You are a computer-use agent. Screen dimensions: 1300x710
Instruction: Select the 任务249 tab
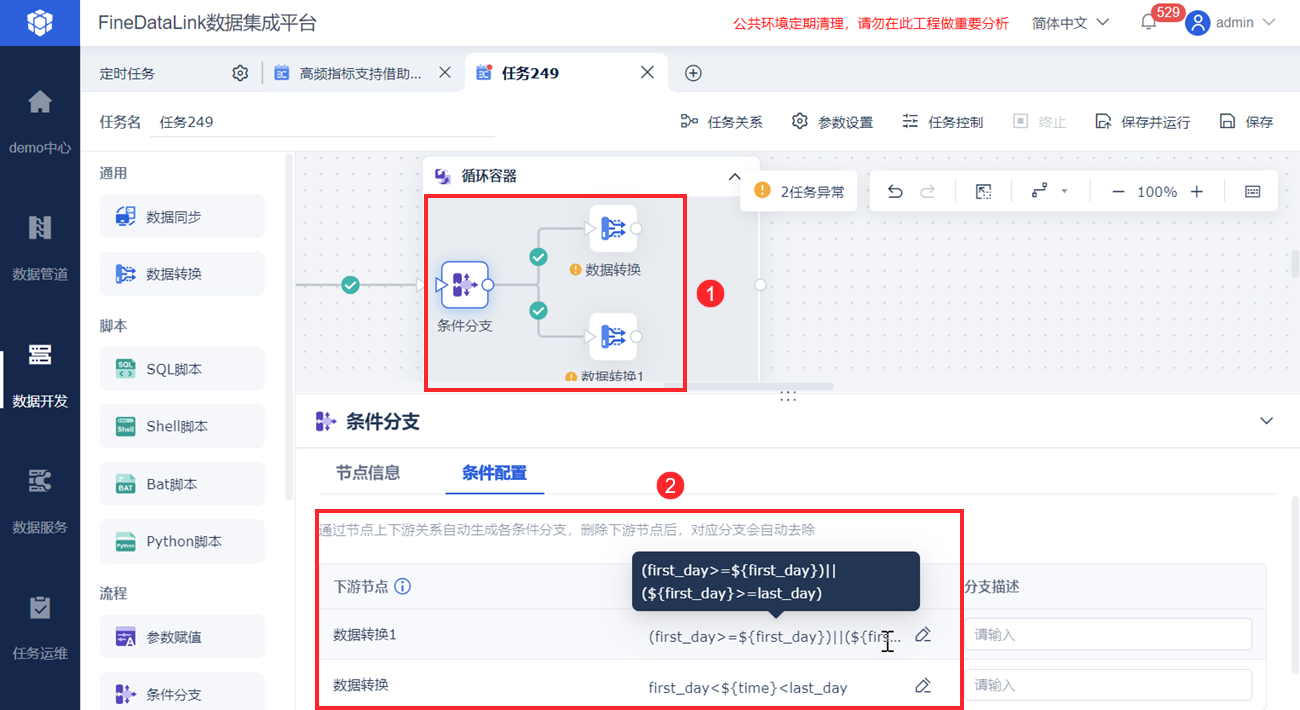tap(530, 73)
